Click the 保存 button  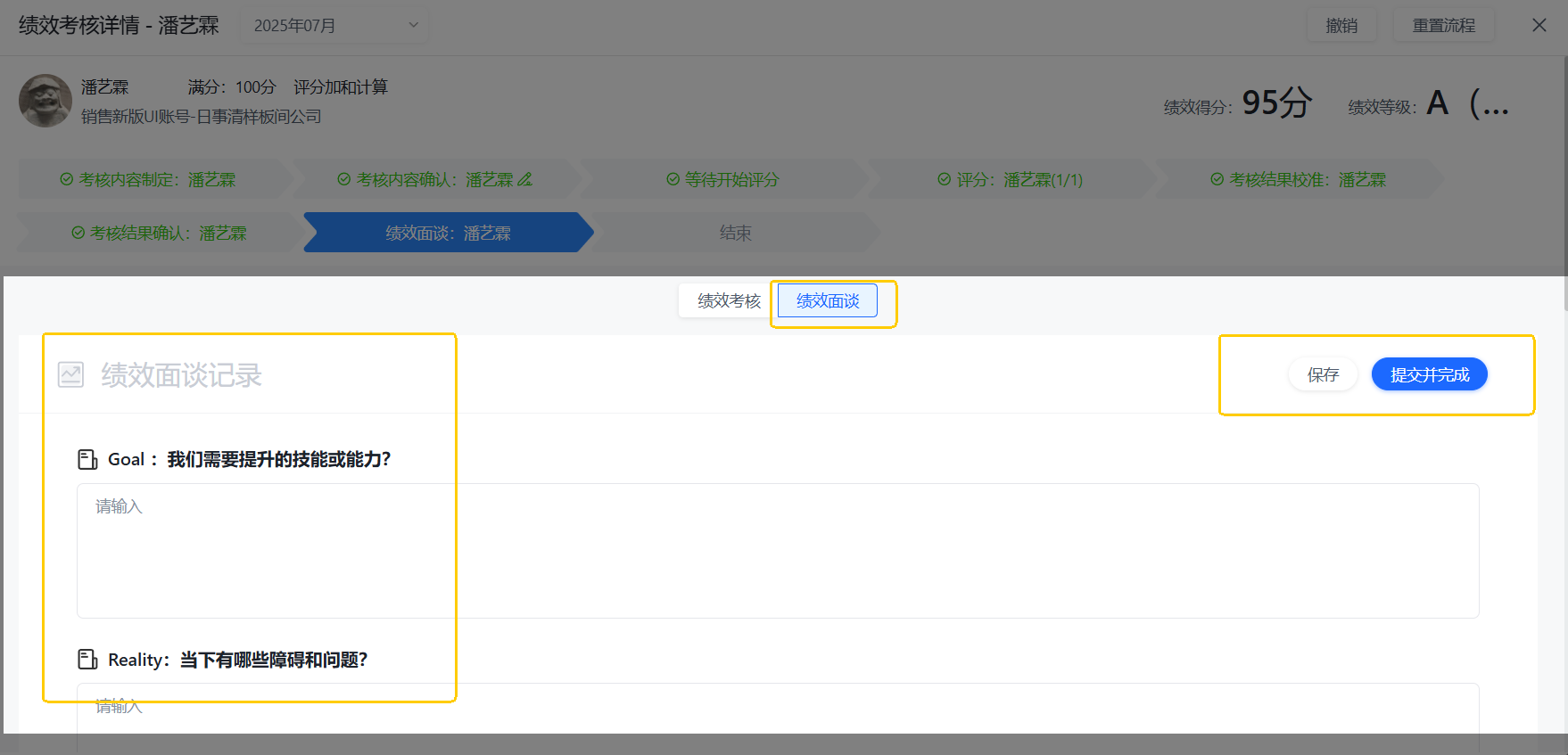(x=1323, y=374)
